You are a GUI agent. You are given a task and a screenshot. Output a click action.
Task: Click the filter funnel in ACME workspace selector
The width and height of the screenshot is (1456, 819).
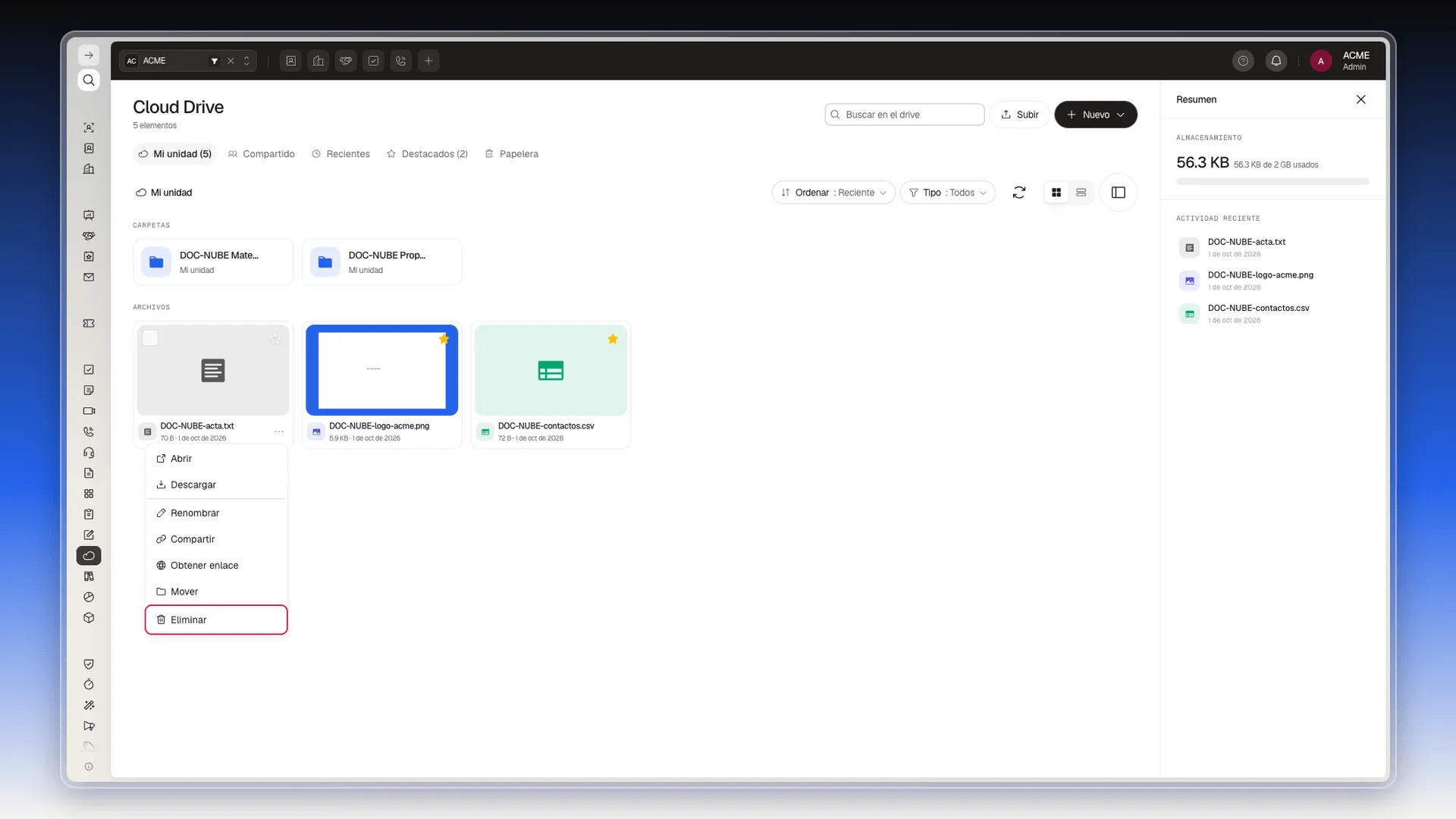coord(215,61)
